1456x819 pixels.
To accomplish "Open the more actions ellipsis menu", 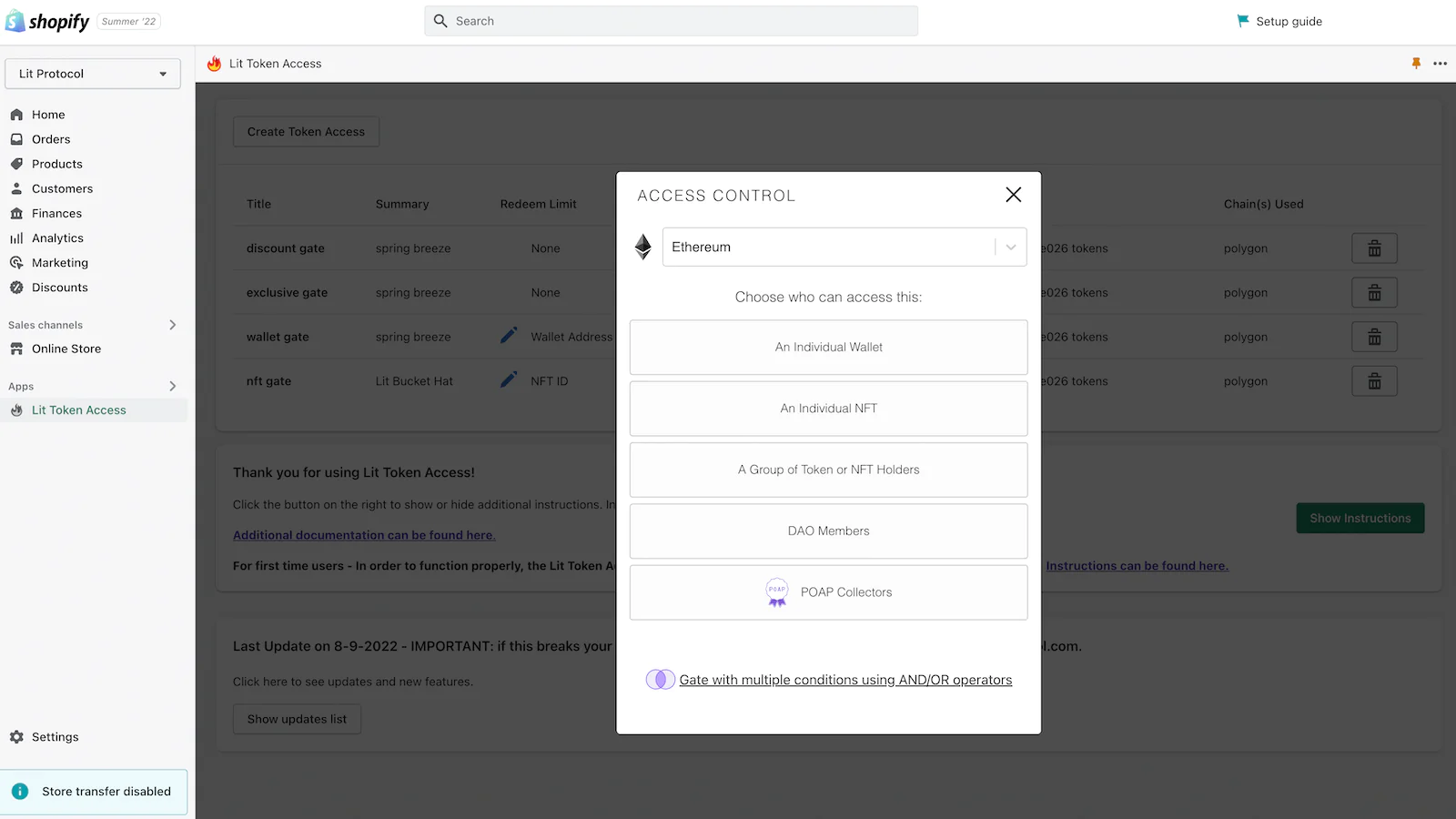I will click(1441, 63).
